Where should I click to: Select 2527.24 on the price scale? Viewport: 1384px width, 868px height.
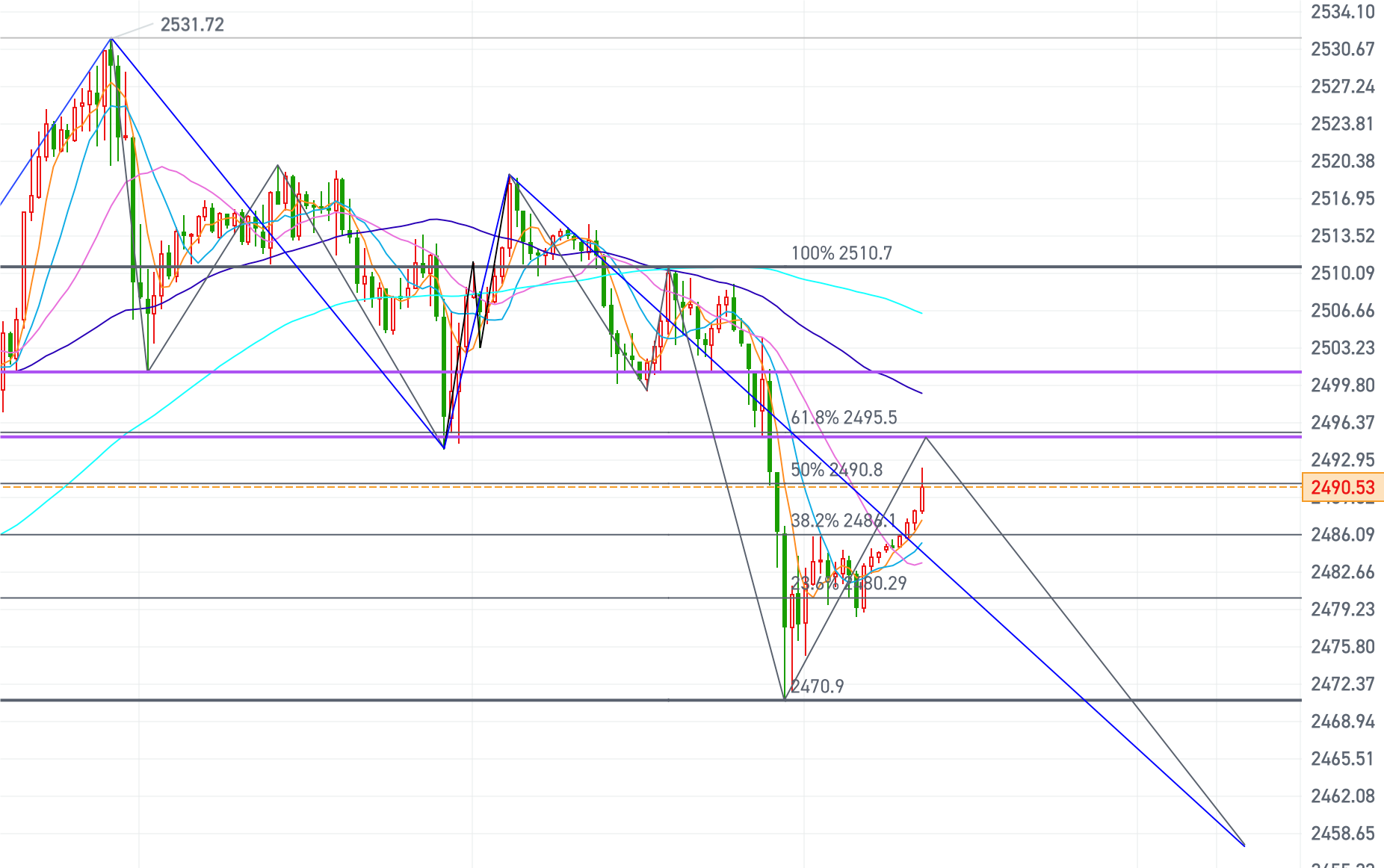click(x=1343, y=87)
